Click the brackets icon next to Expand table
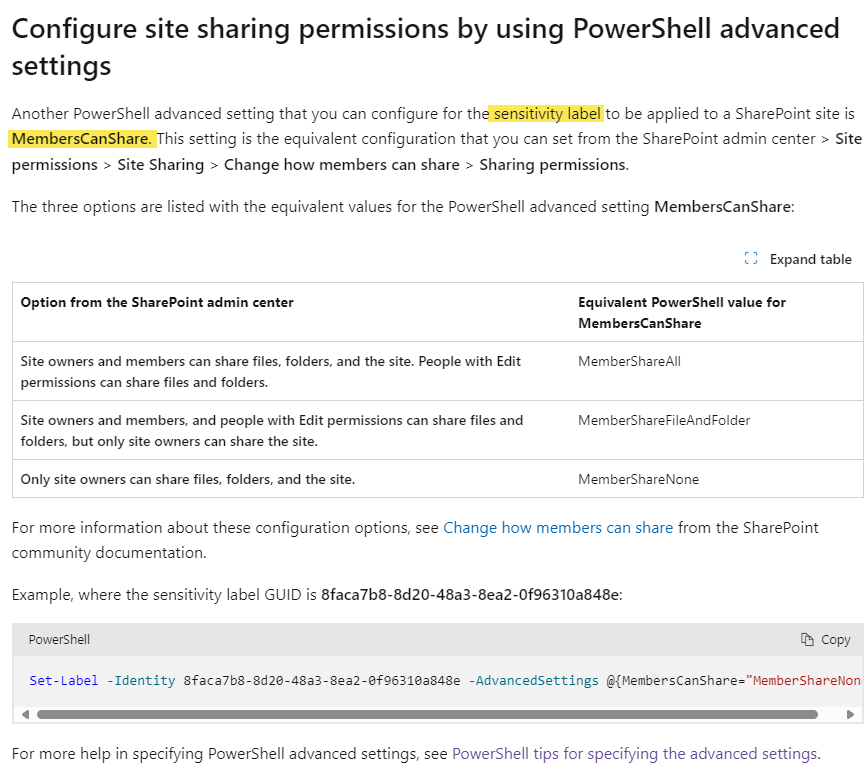Image resolution: width=867 pixels, height=776 pixels. pos(750,258)
